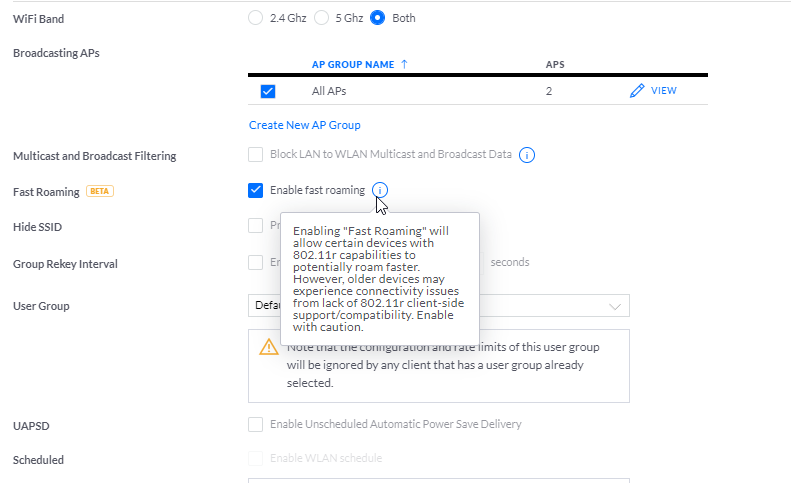
Task: Choose the Both WiFi band radio button
Action: pos(378,18)
